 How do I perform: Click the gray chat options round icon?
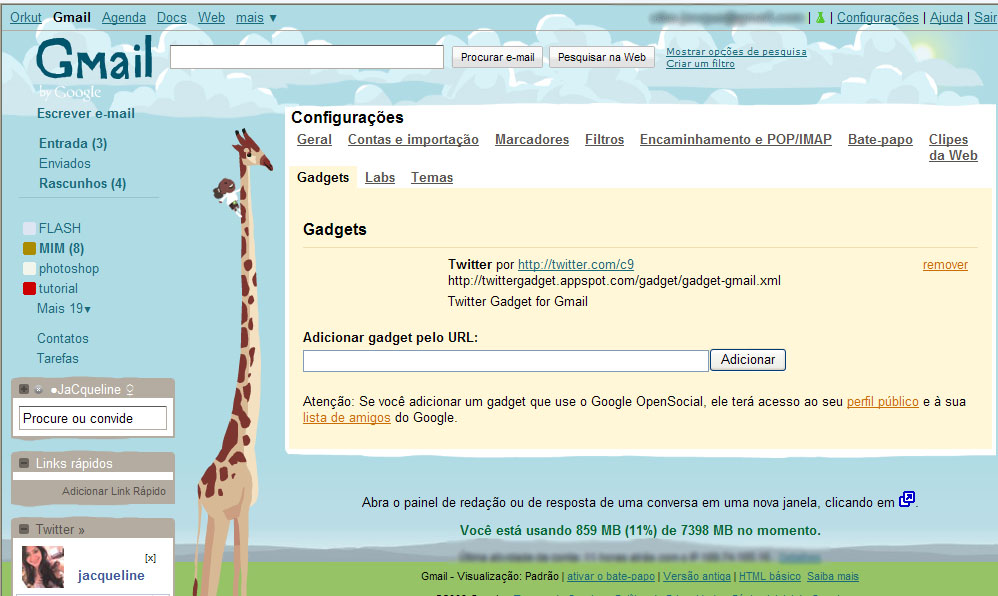tap(38, 389)
